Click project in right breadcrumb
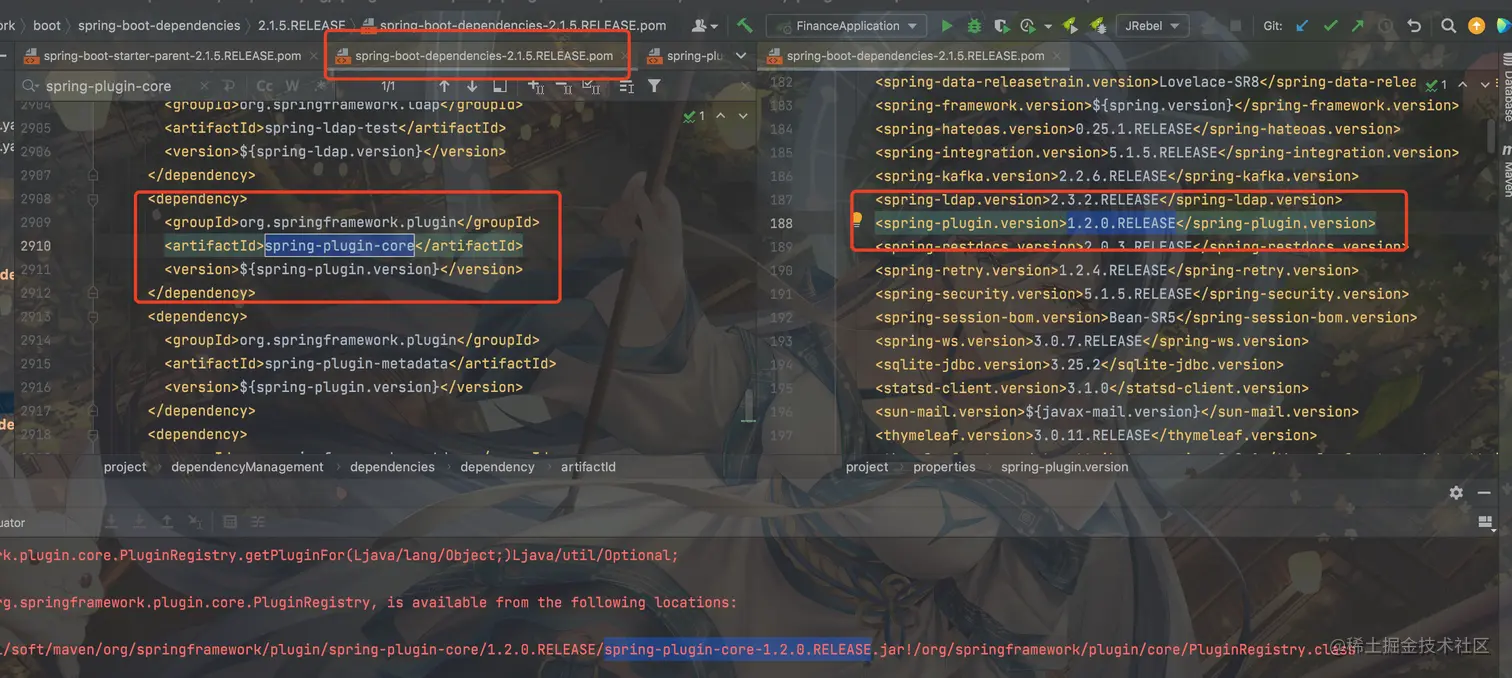Screen dimensions: 1512x678 [x=867, y=467]
